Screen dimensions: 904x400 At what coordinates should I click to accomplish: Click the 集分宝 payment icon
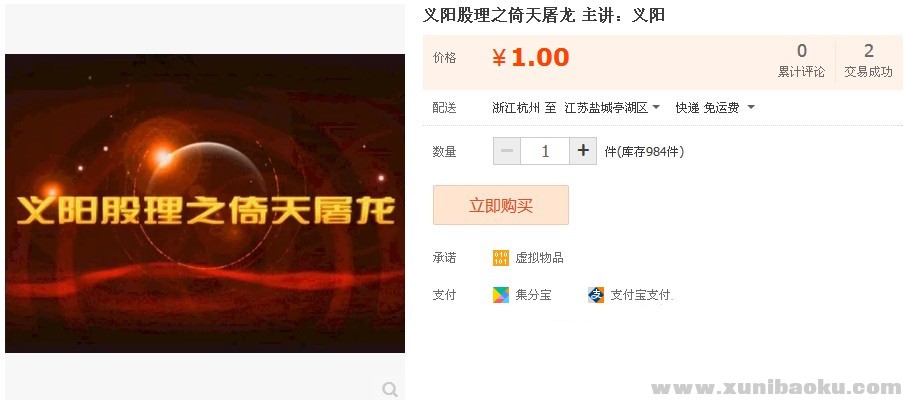[x=500, y=295]
